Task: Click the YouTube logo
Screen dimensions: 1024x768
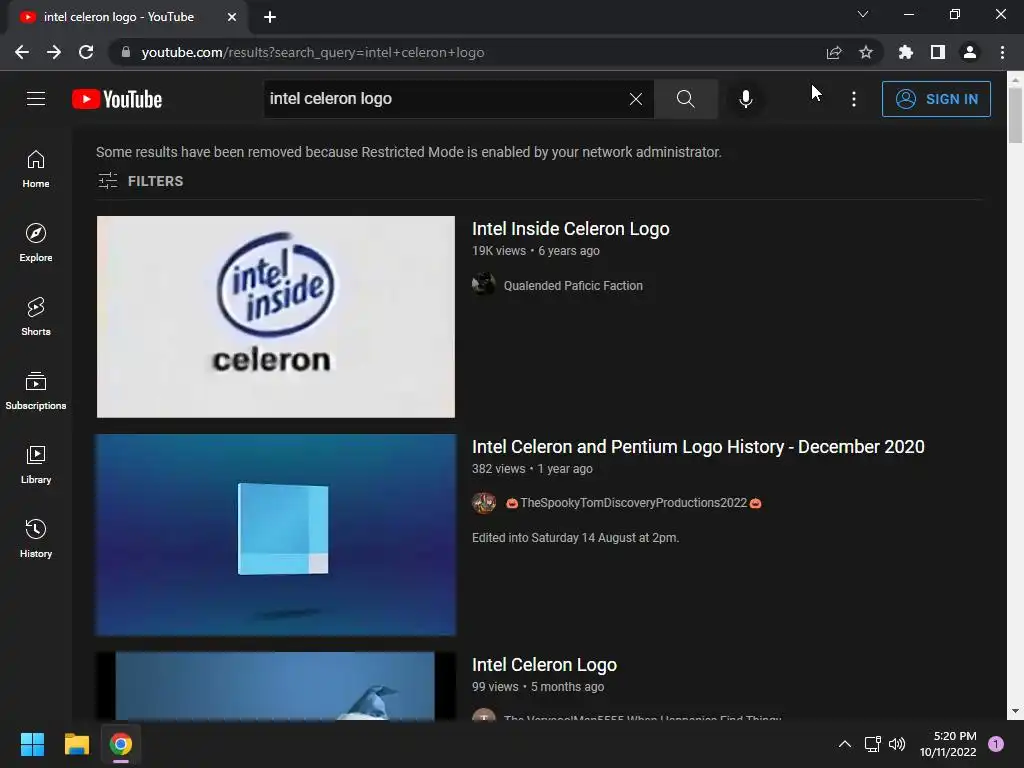Action: click(117, 99)
